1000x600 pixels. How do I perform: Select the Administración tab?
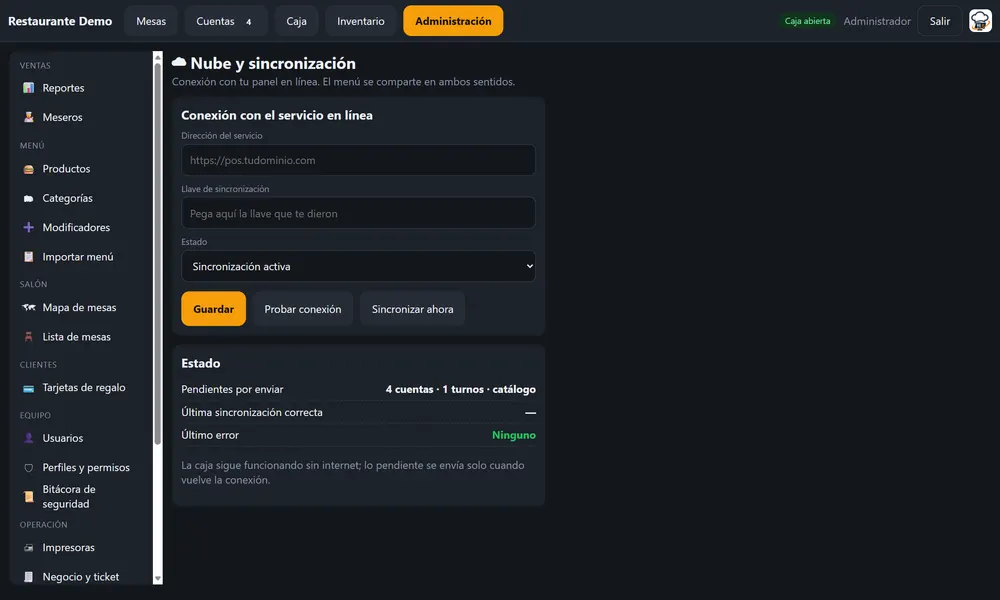(x=453, y=21)
